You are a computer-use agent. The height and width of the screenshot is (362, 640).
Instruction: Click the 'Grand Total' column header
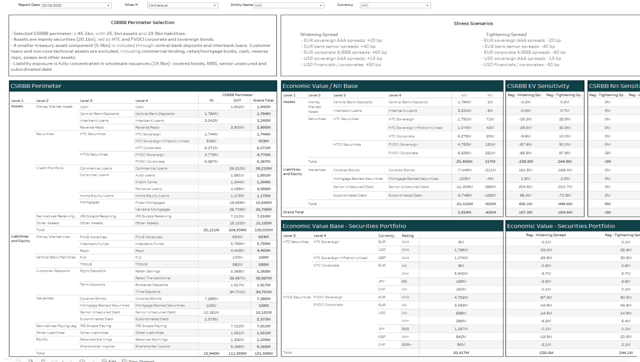click(x=263, y=100)
